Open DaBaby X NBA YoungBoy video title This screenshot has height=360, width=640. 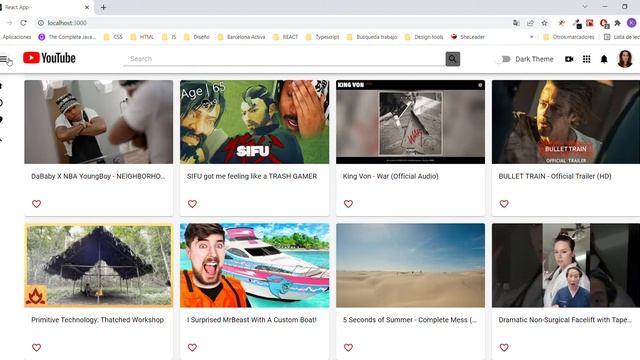pos(98,176)
